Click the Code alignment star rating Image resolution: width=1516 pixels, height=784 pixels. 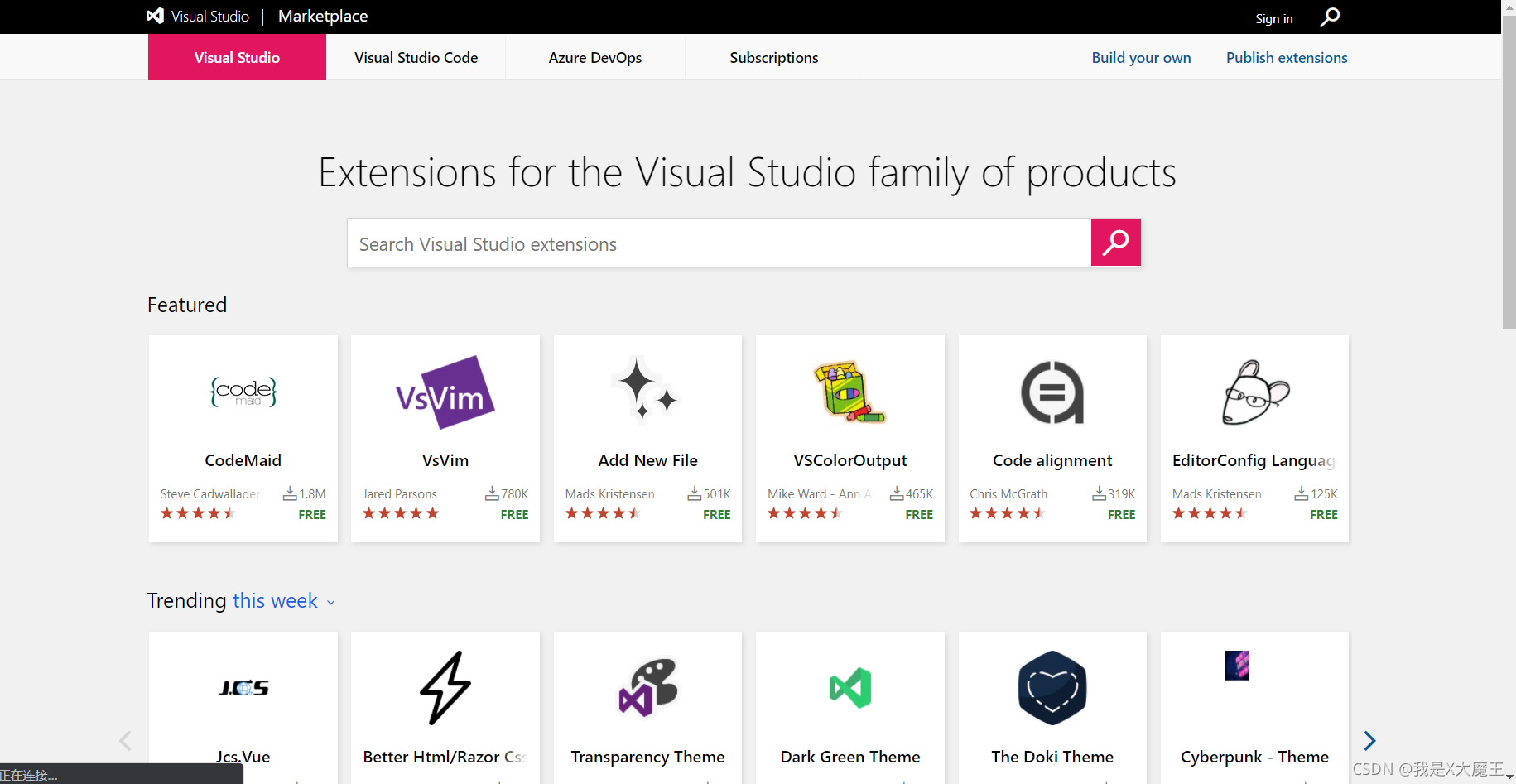(x=1008, y=513)
